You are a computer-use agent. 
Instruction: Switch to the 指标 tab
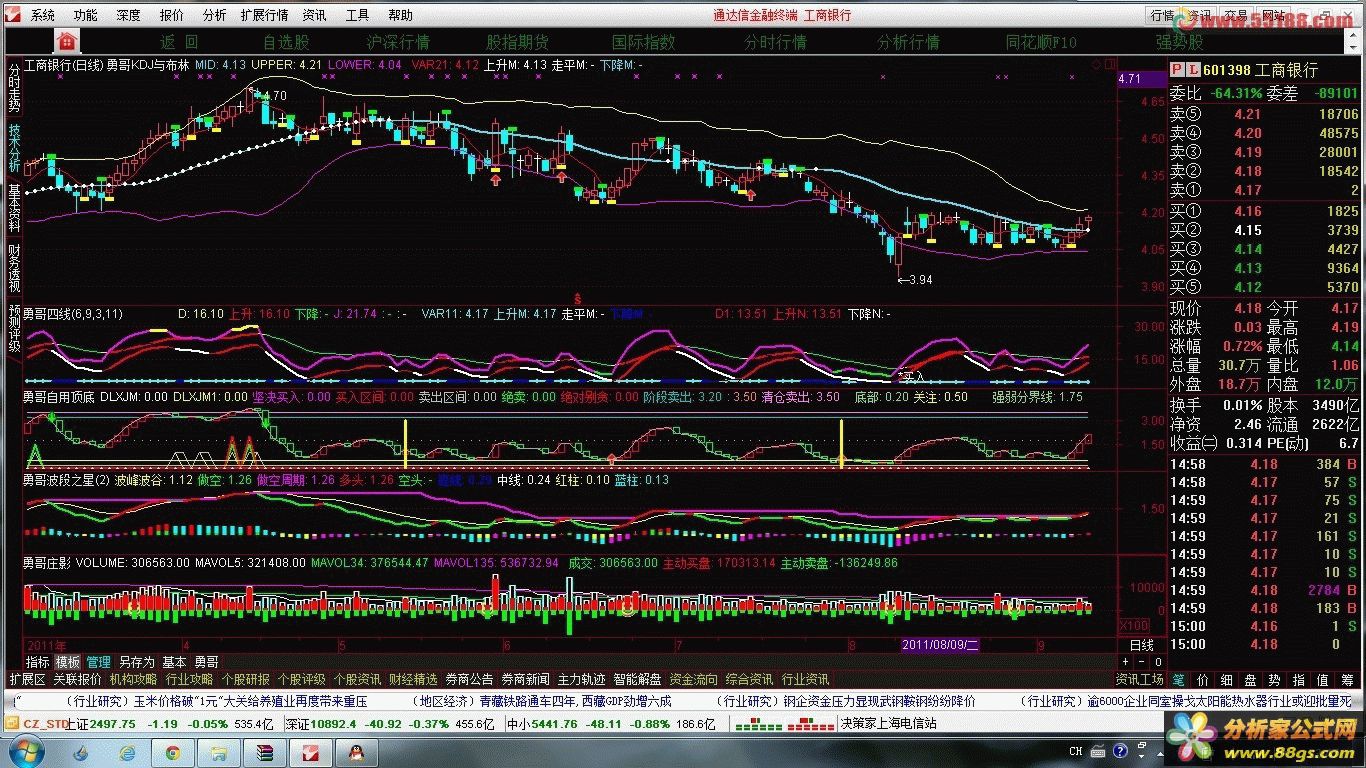(x=38, y=662)
